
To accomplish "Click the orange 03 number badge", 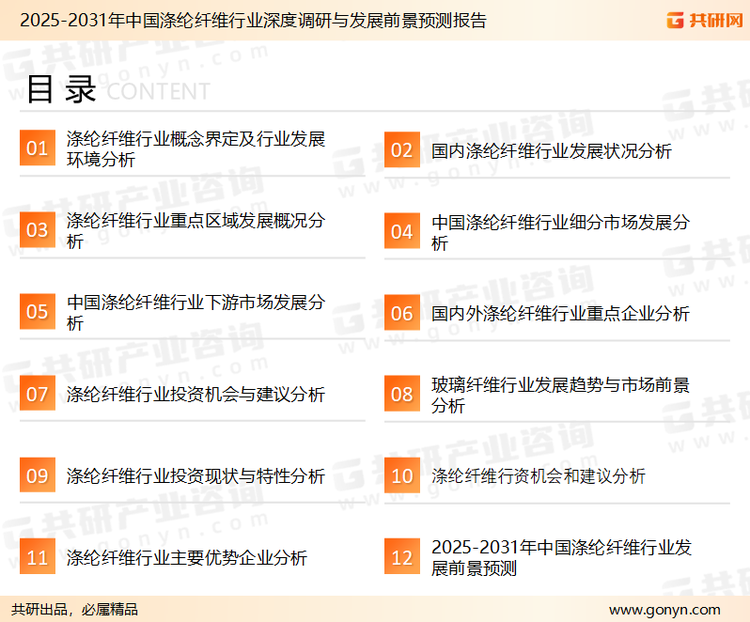I will click(x=37, y=230).
